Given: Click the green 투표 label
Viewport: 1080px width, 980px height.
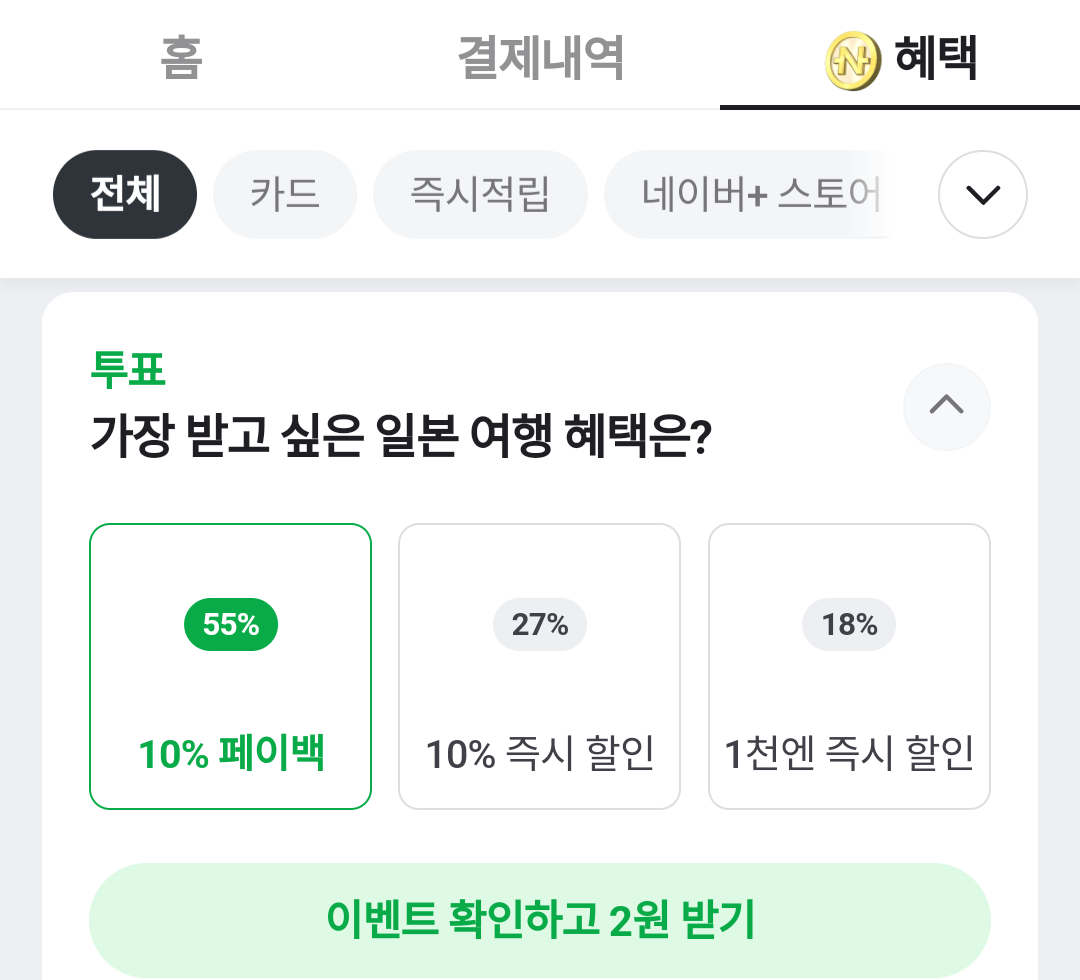Looking at the screenshot, I should (x=128, y=370).
